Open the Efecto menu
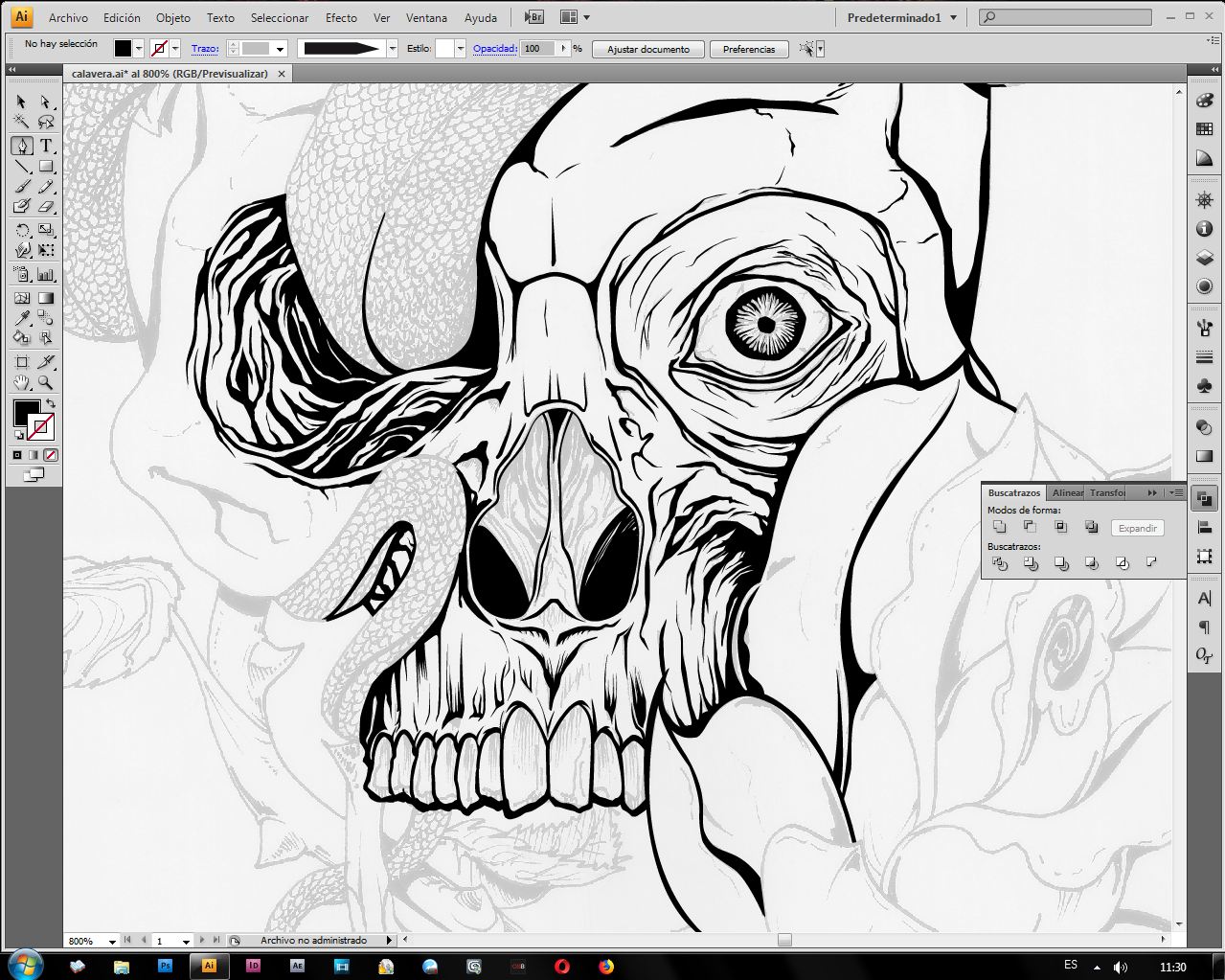Screen dimensions: 1225x980 pyautogui.click(x=341, y=17)
